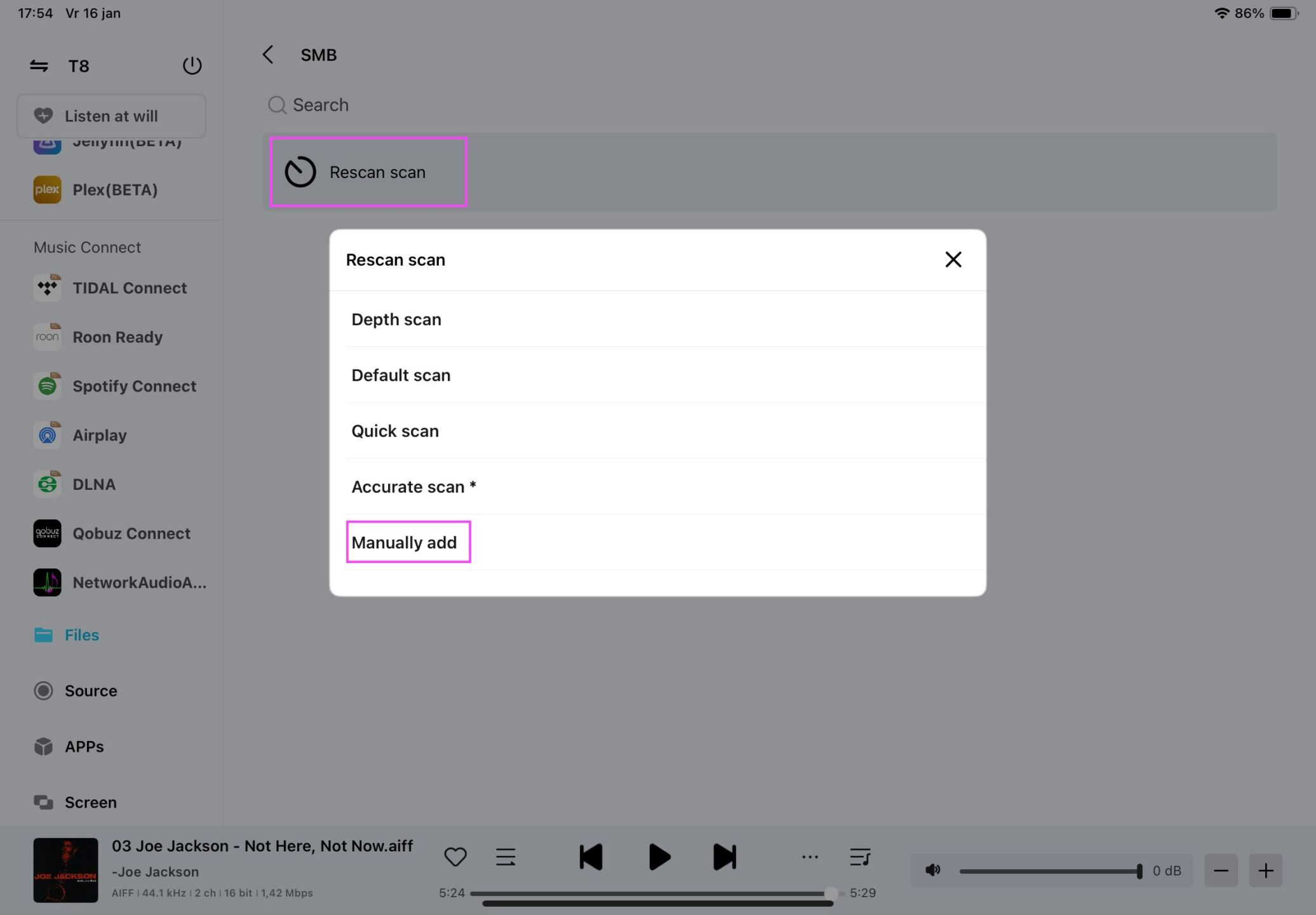Viewport: 1316px width, 915px height.
Task: Open the Source icon
Action: coord(43,691)
